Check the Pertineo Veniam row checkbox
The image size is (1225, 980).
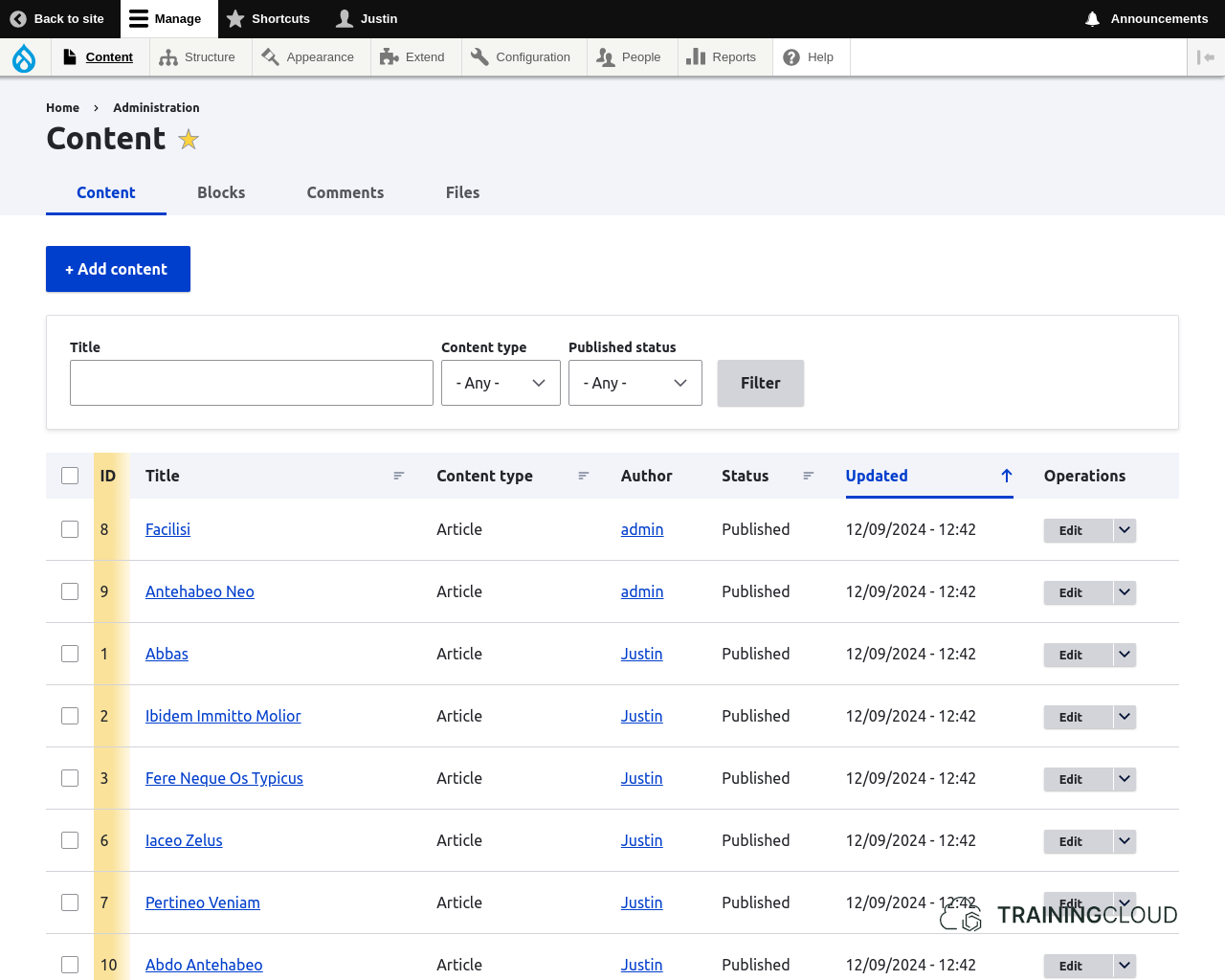(x=70, y=902)
